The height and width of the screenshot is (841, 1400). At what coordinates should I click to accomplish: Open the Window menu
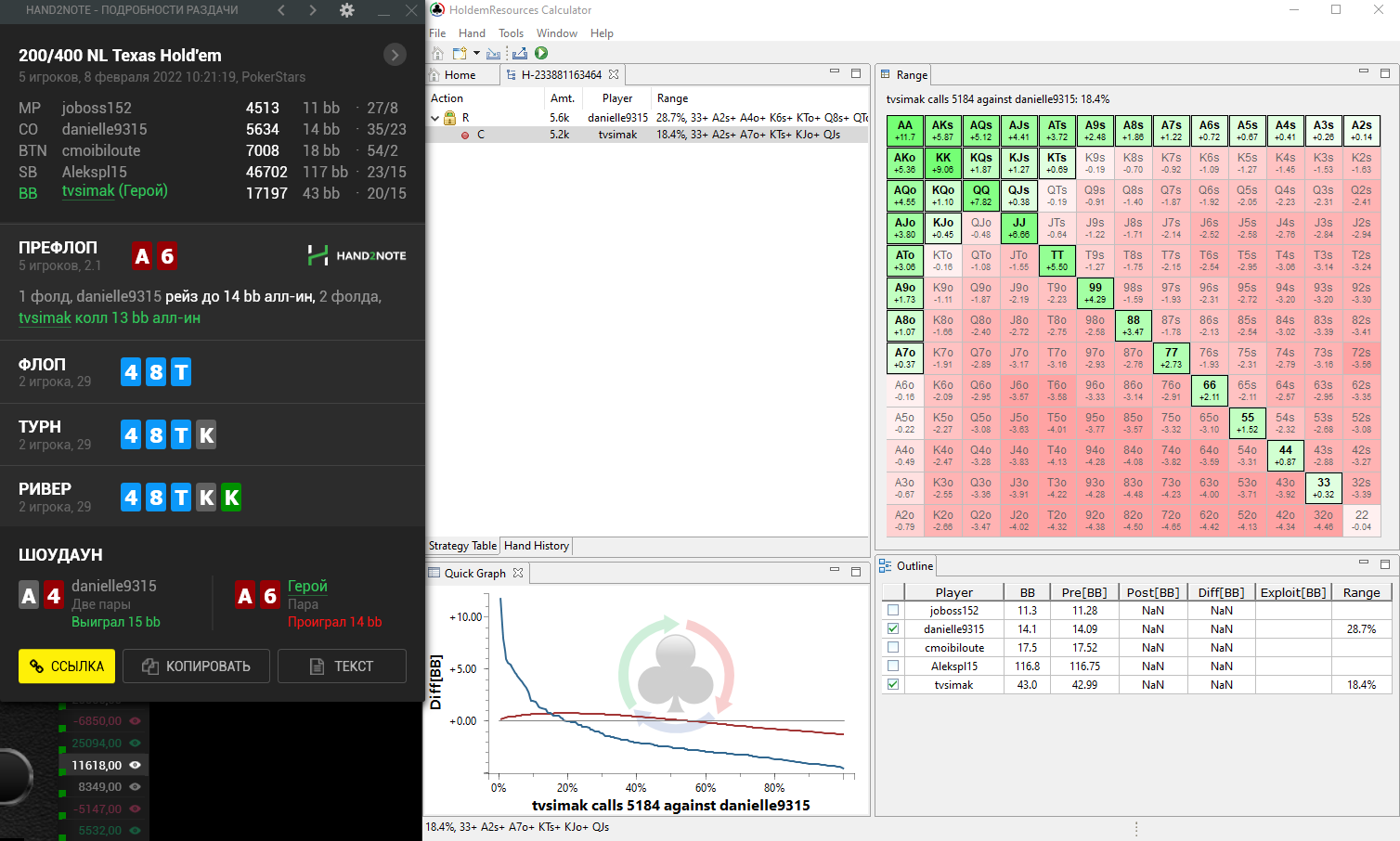[x=556, y=32]
